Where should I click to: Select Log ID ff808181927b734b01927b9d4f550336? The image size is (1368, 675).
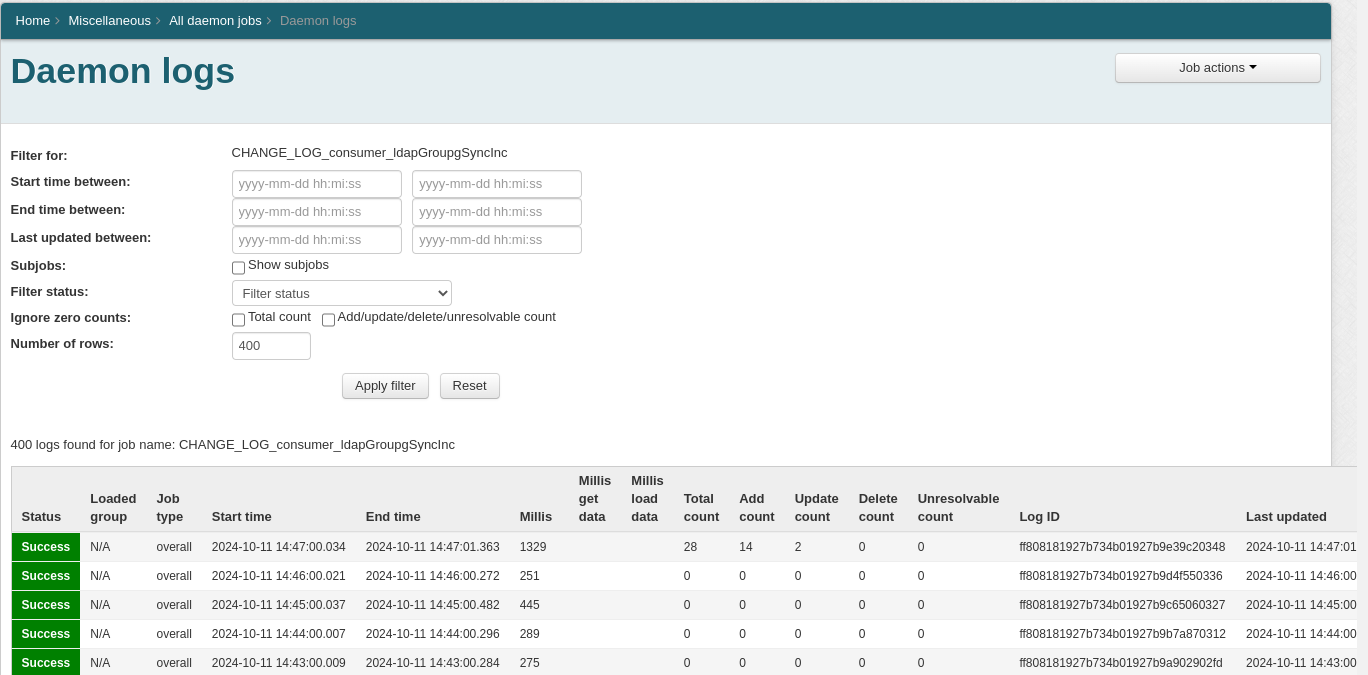(x=1120, y=576)
